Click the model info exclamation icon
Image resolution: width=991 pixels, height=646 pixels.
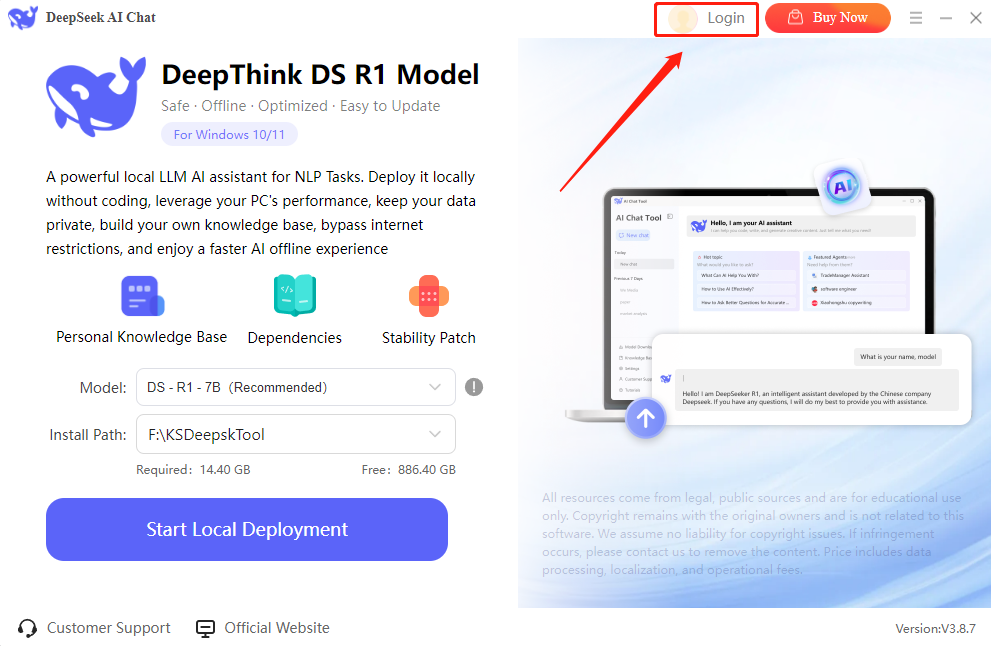click(474, 387)
